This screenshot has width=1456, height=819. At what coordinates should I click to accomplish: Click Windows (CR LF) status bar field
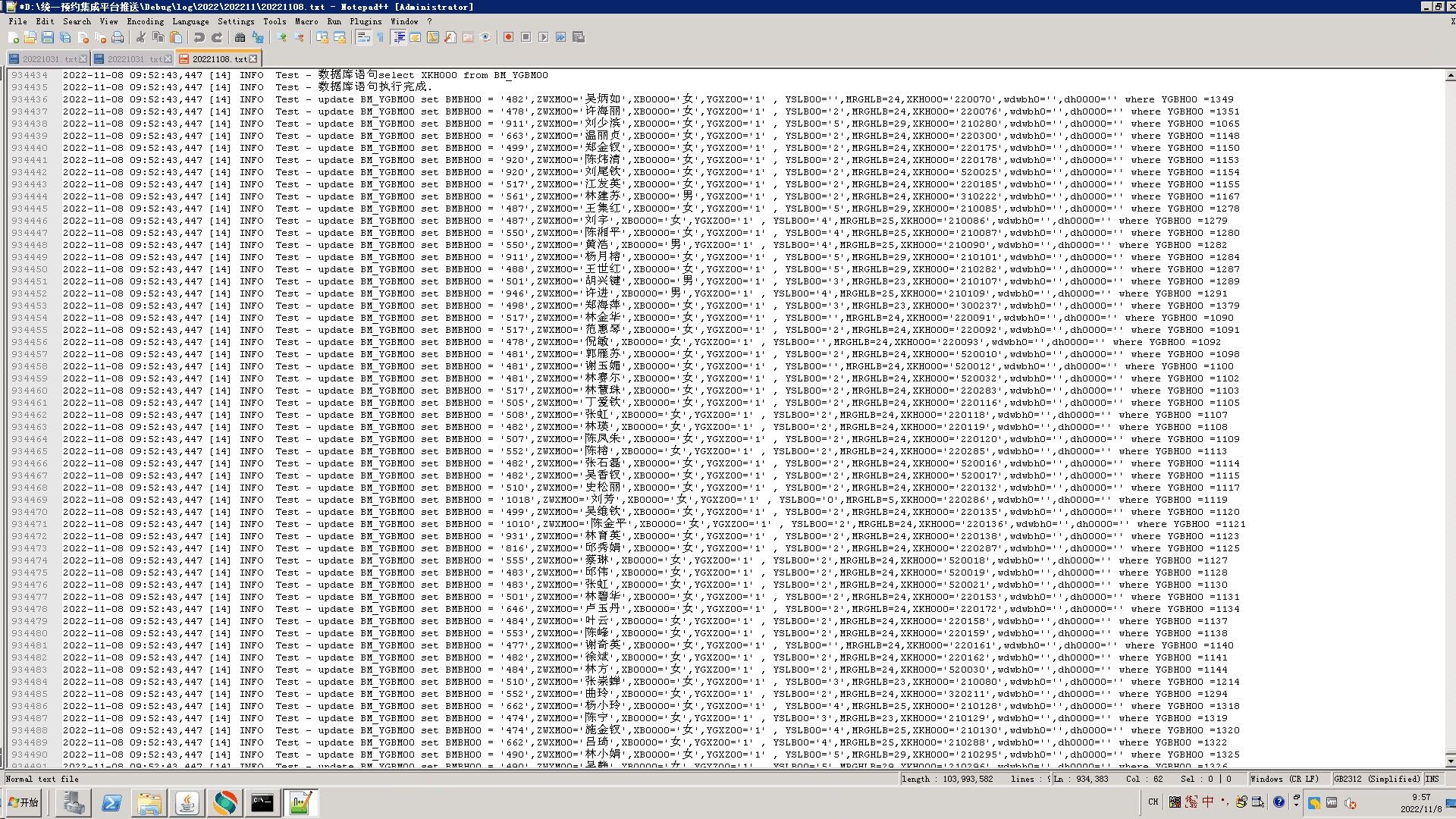coord(1284,779)
